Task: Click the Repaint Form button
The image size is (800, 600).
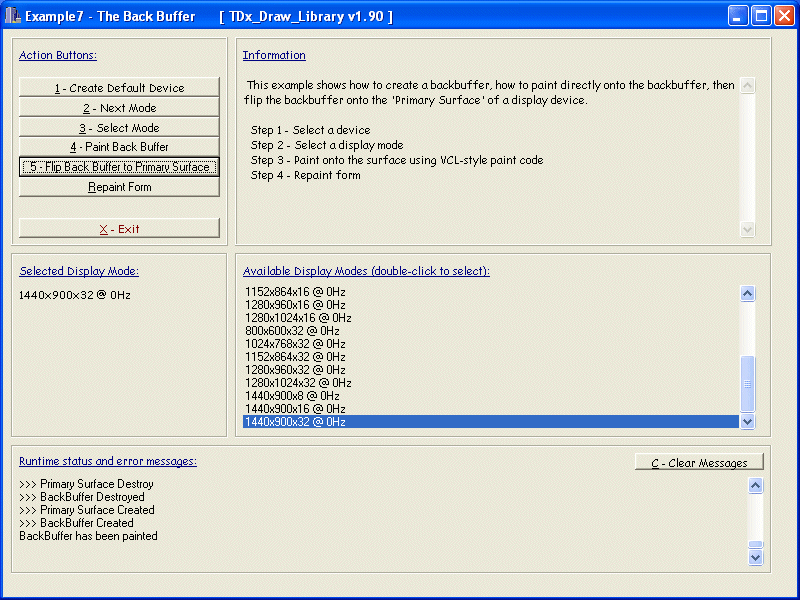Action: 119,187
